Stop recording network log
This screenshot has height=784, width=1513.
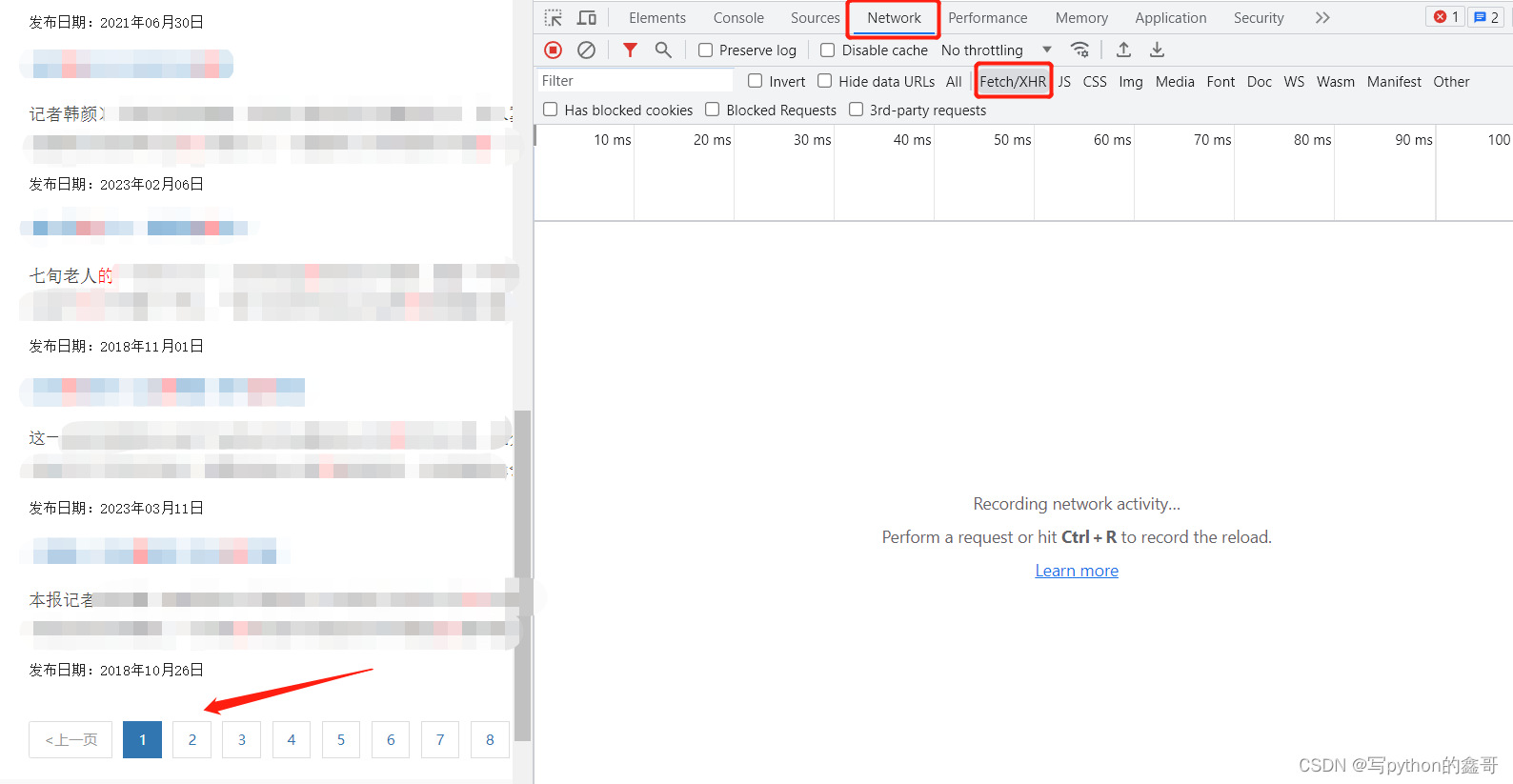coord(554,50)
